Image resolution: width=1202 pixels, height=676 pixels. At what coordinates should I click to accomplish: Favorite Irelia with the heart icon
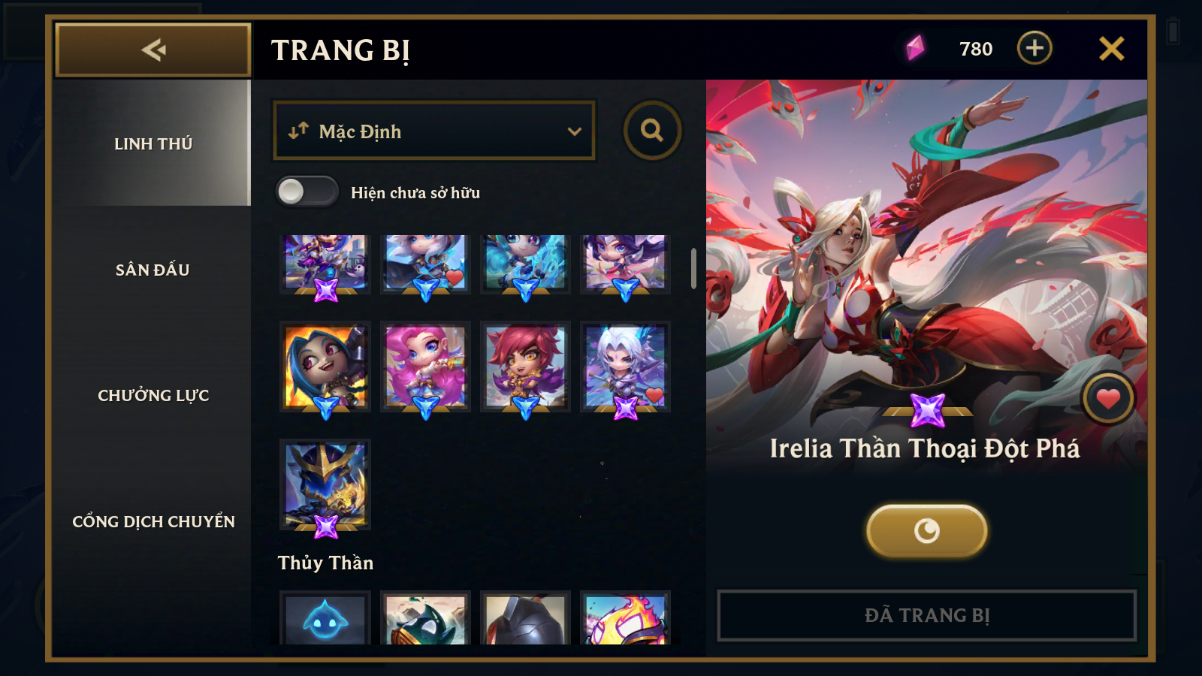click(1107, 399)
